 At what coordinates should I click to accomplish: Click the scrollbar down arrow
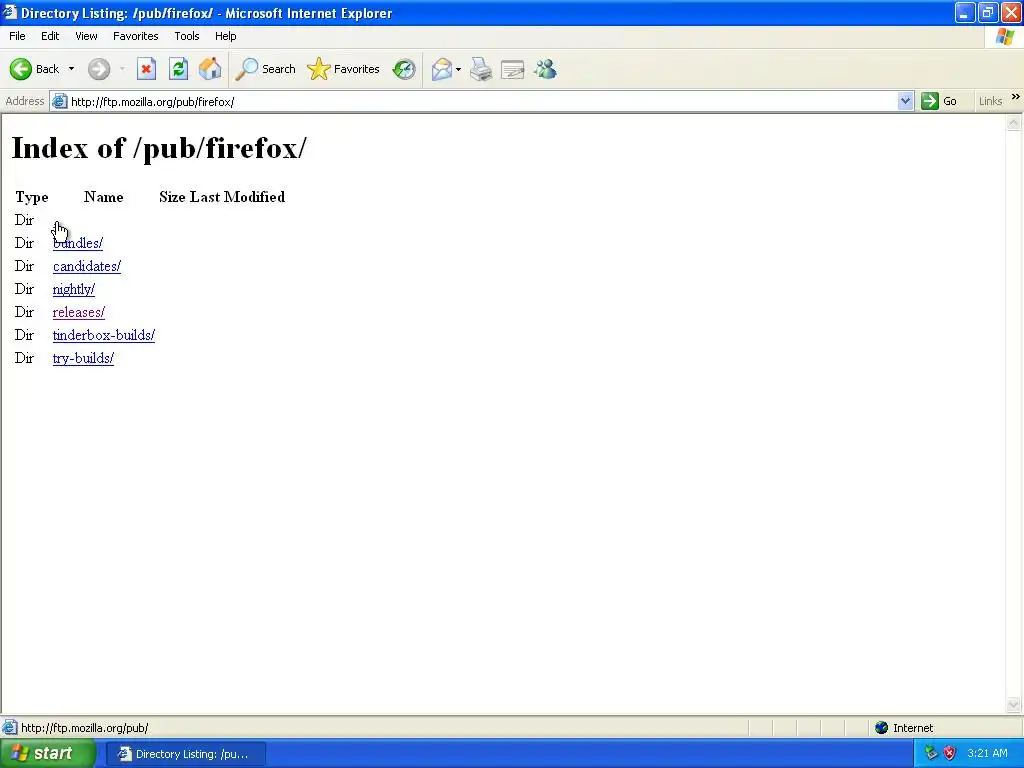(x=1014, y=705)
